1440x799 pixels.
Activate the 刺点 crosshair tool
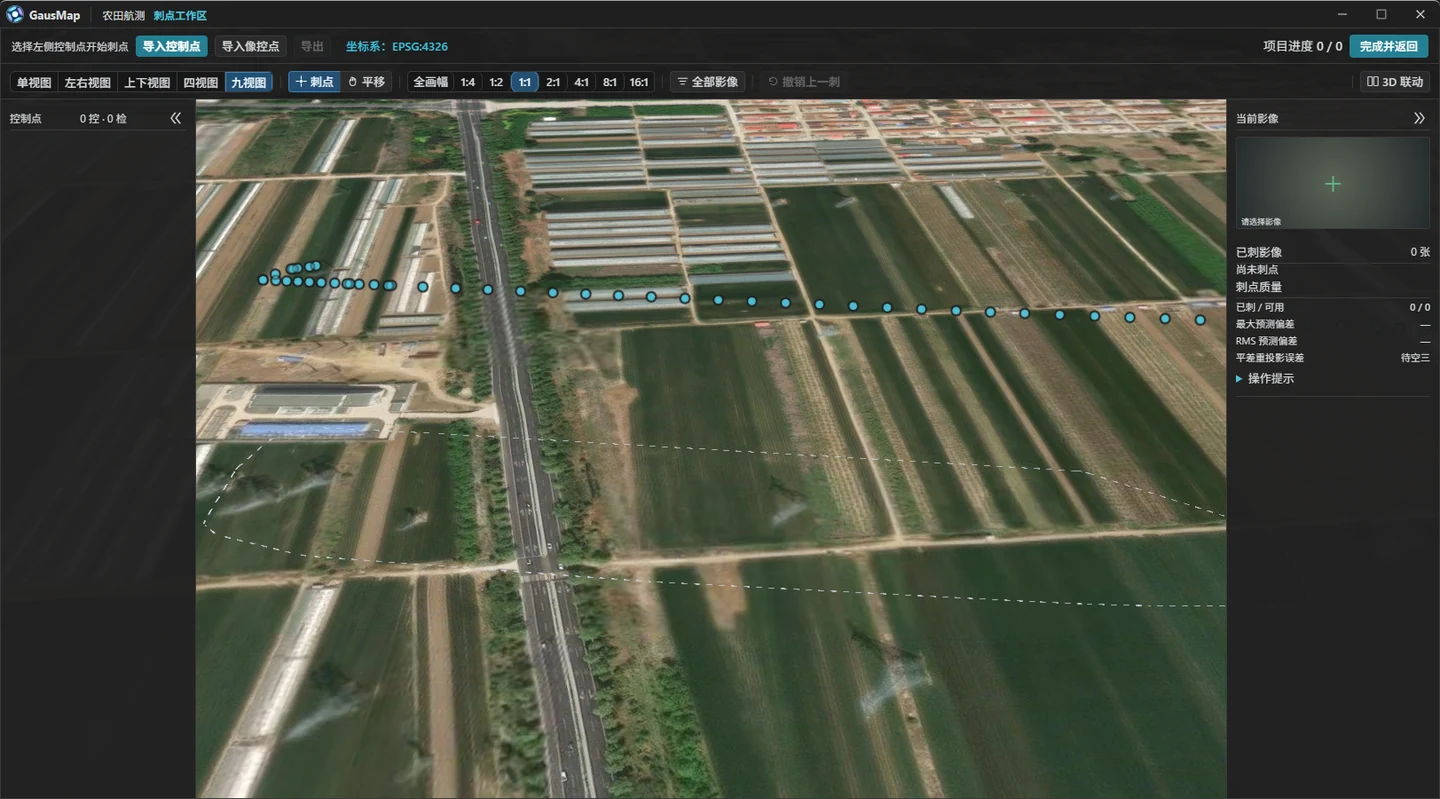(315, 82)
